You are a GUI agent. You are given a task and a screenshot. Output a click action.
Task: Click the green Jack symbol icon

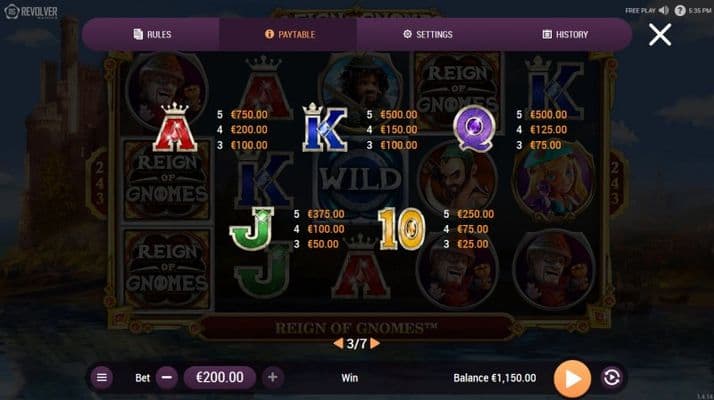coord(252,228)
